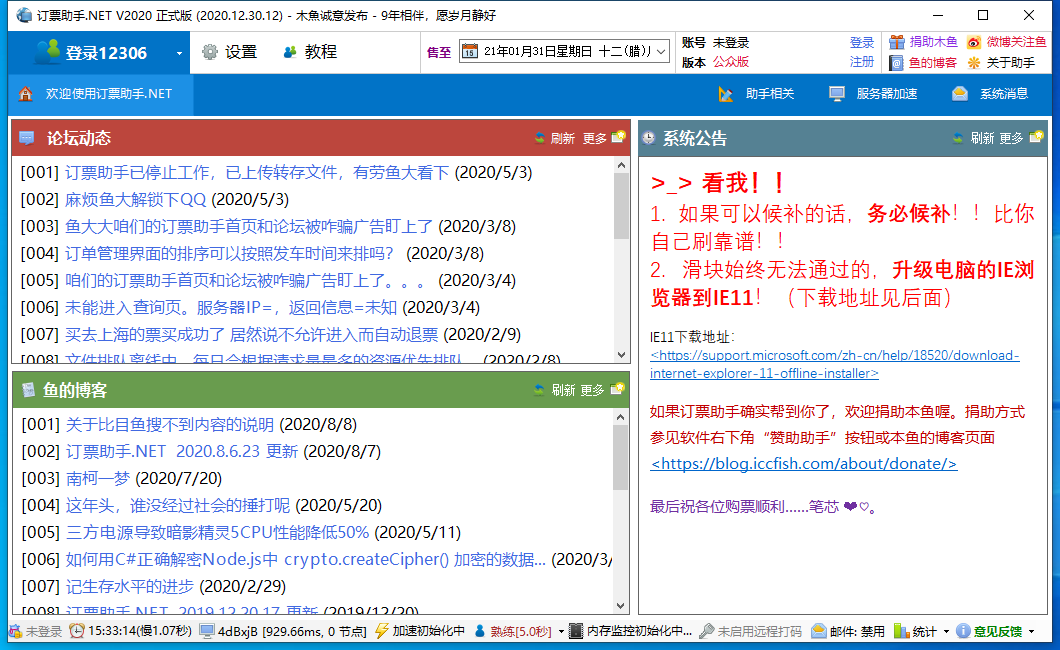Expand the 登录12306 dropdown arrow
This screenshot has height=650, width=1060.
point(179,53)
